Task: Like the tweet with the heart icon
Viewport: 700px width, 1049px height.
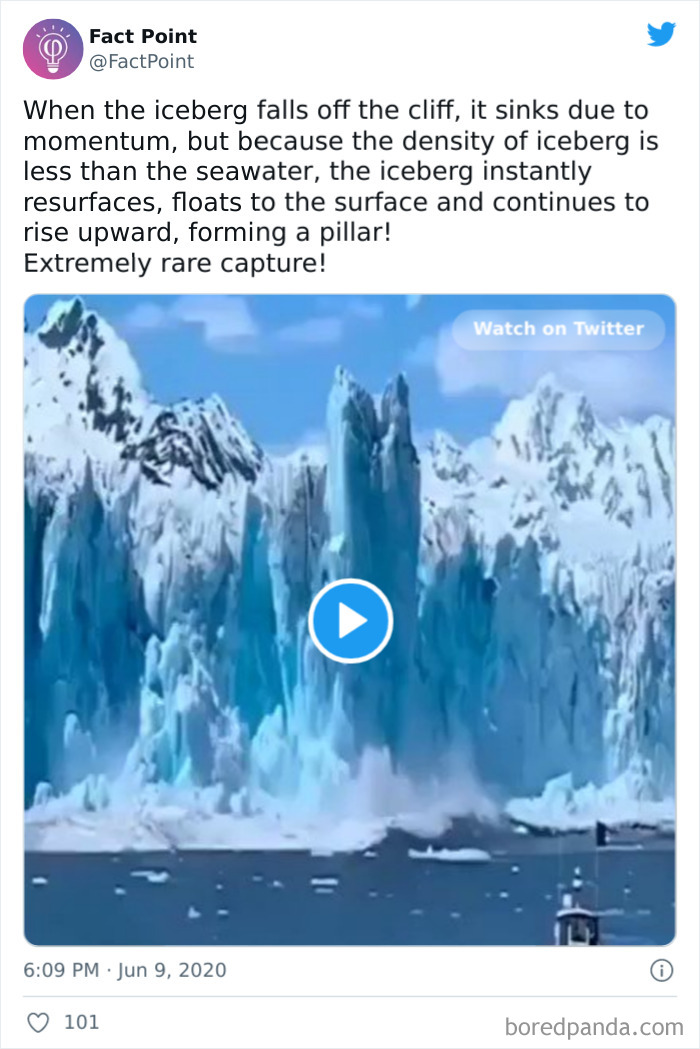Action: pos(38,1022)
